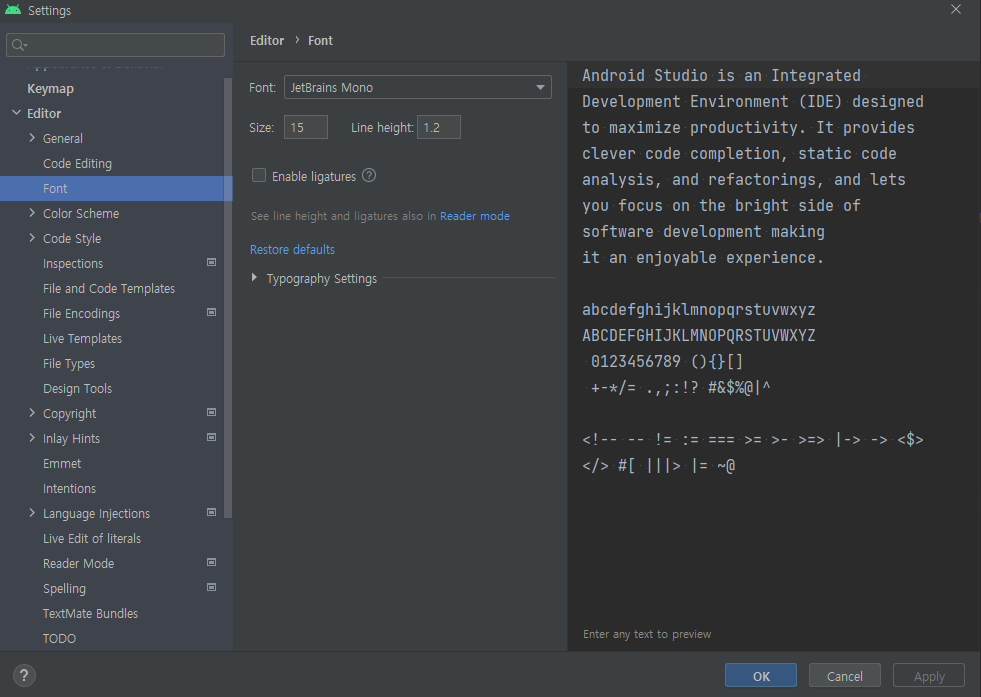This screenshot has width=981, height=697.
Task: Expand the Language Injections node arrow
Action: [x=32, y=513]
